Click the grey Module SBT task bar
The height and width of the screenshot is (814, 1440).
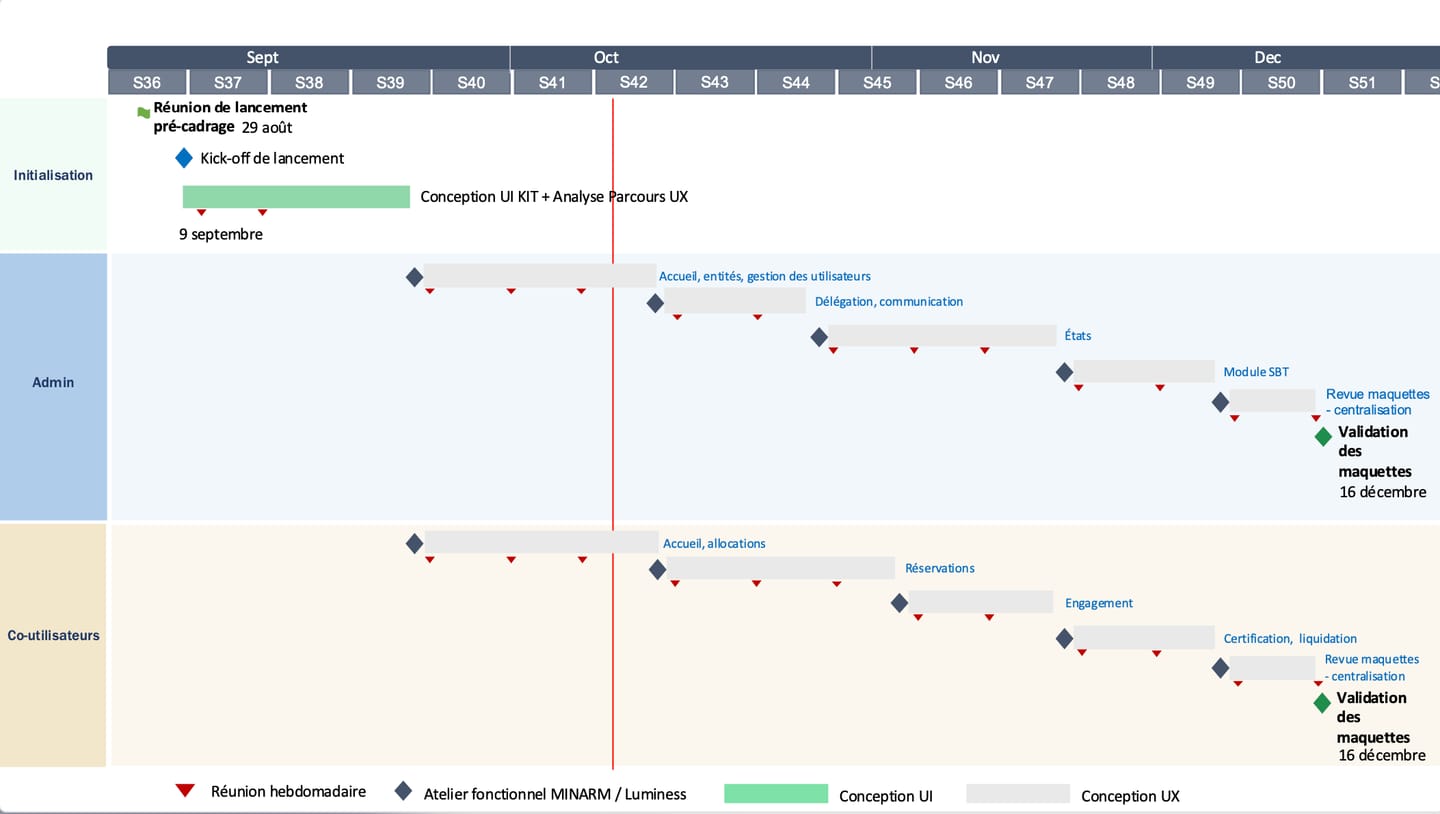coord(1144,371)
